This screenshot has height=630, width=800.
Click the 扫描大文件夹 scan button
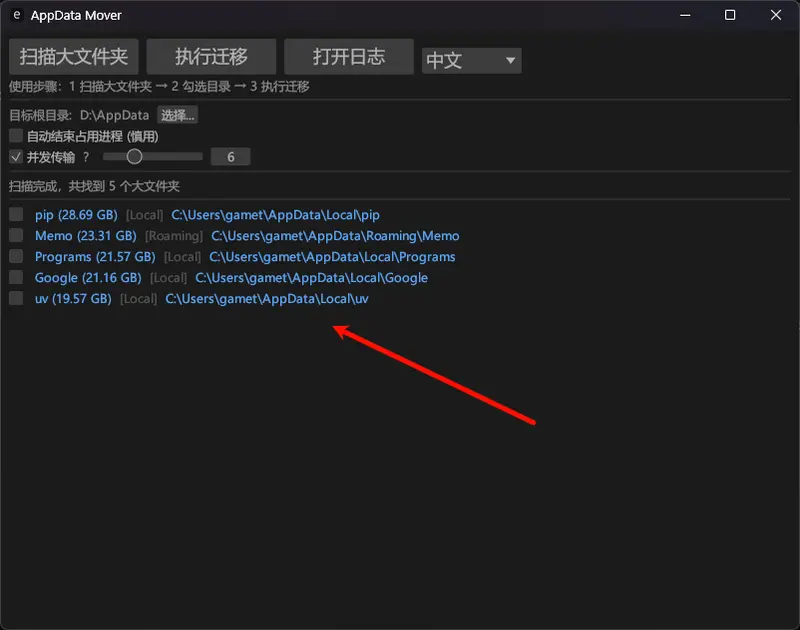point(73,56)
